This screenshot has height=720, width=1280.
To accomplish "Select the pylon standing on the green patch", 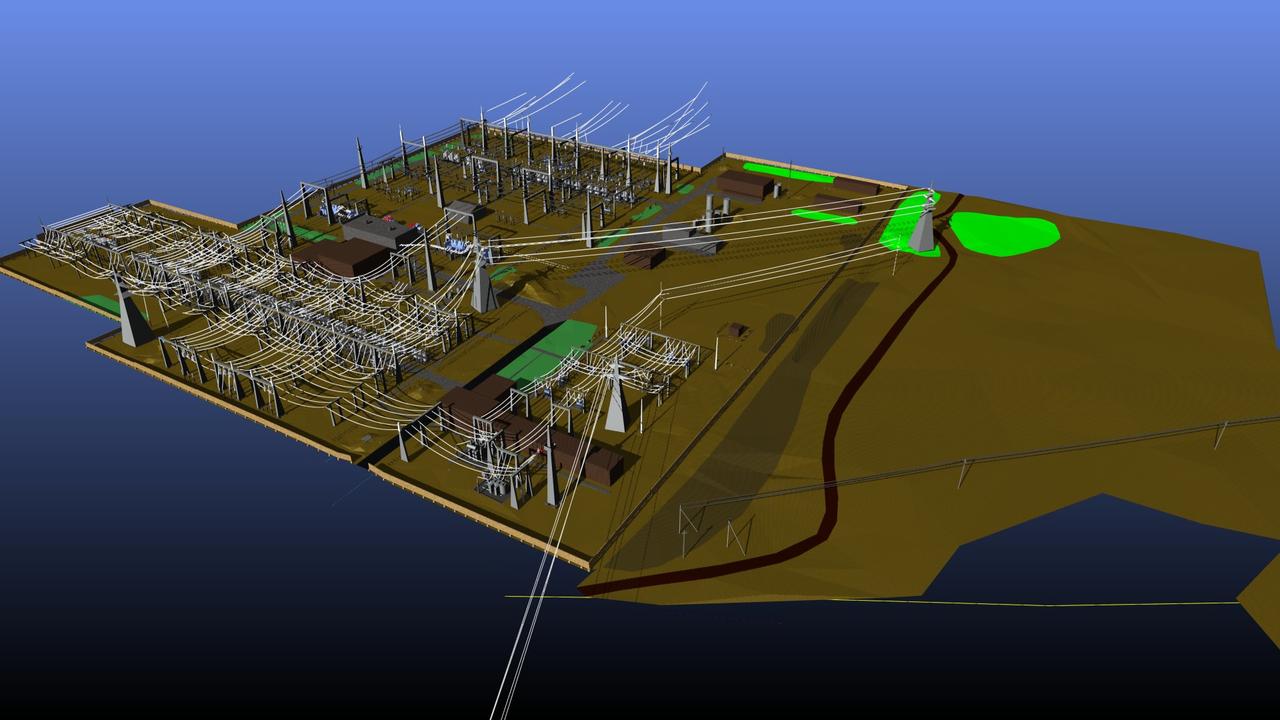I will tap(922, 228).
